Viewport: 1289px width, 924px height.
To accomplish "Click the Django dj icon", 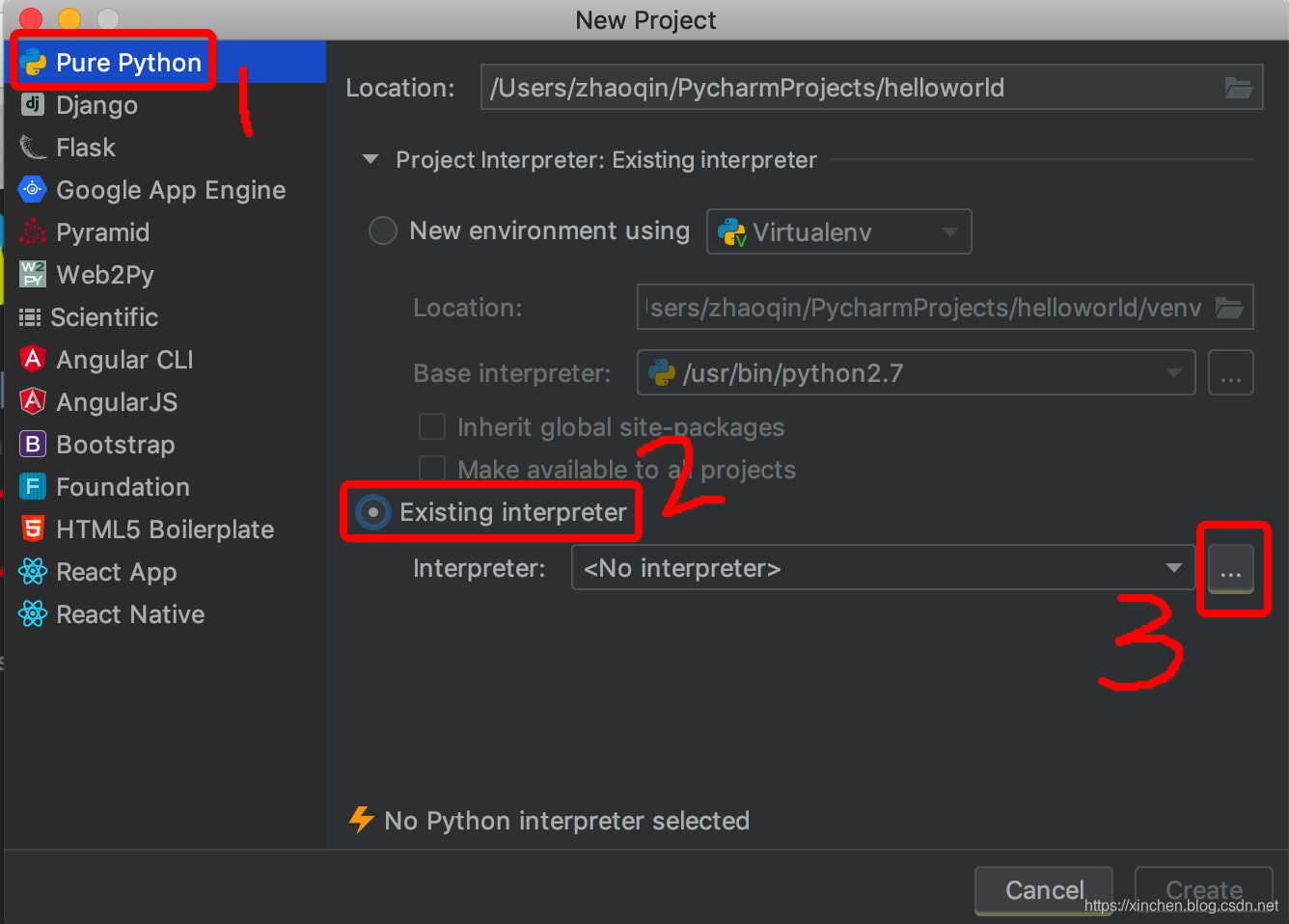I will coord(33,104).
